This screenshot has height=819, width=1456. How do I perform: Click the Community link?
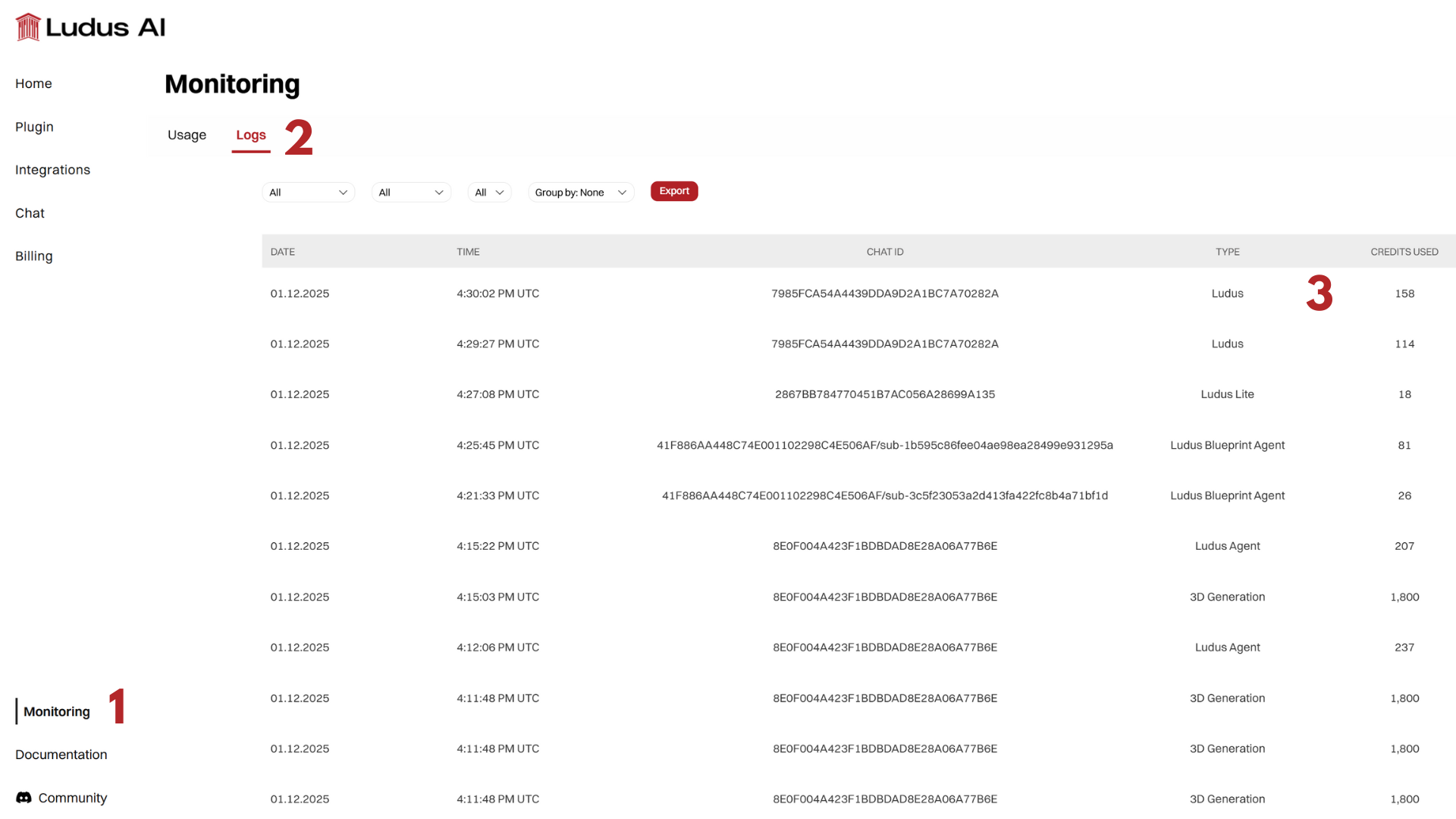click(x=72, y=798)
